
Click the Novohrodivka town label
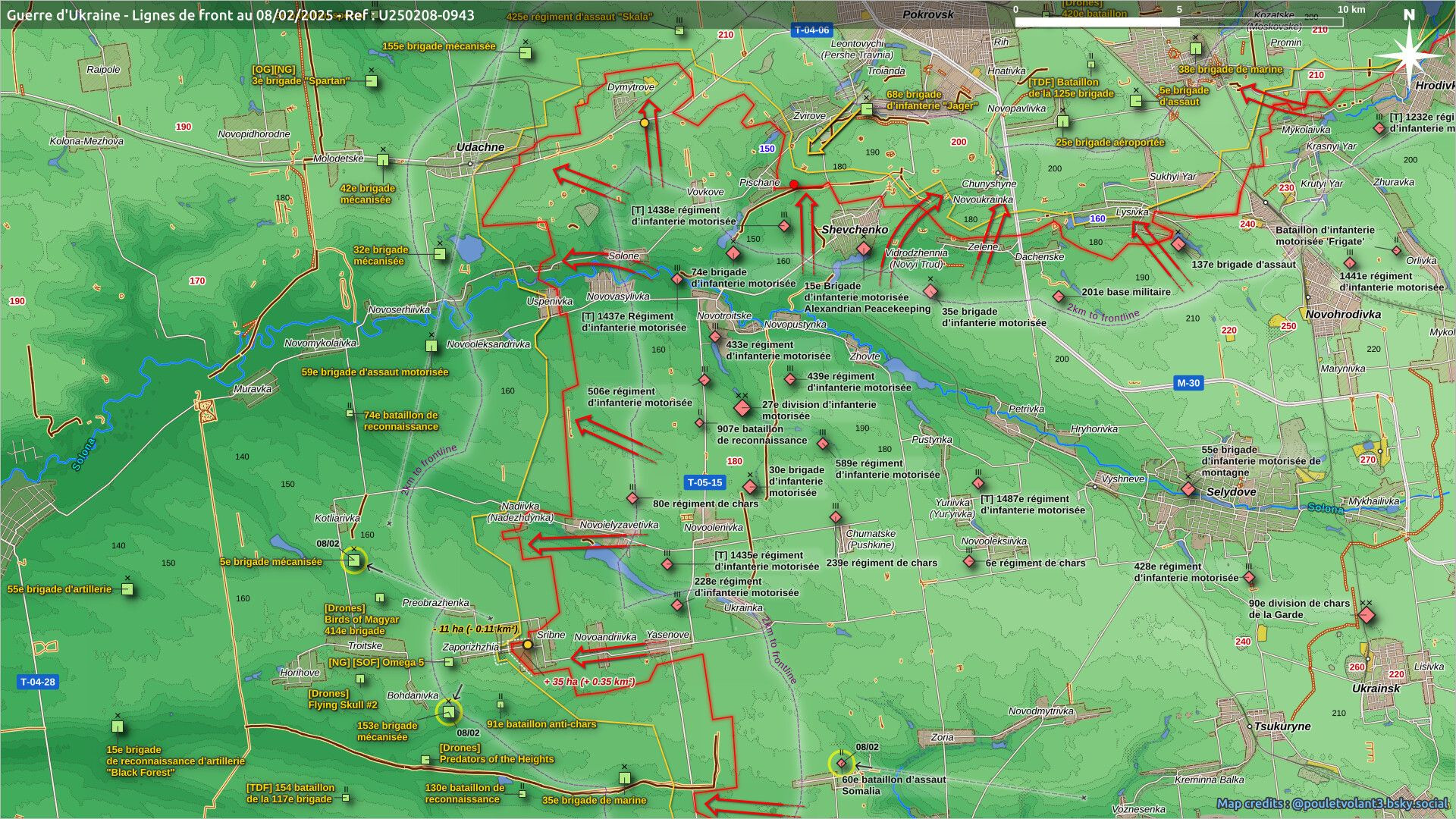tap(1343, 315)
